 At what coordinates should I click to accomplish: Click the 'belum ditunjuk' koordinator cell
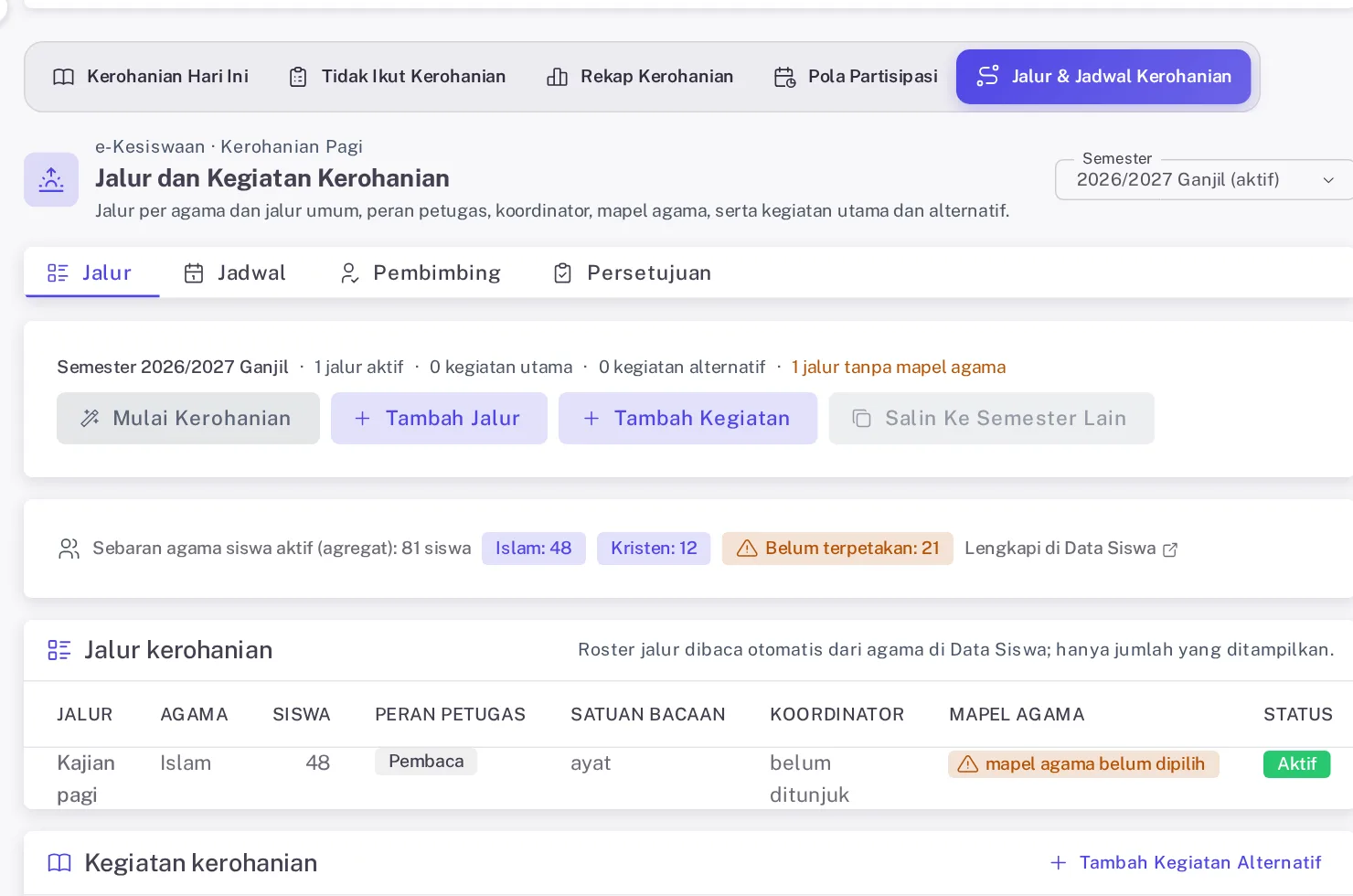(x=810, y=779)
